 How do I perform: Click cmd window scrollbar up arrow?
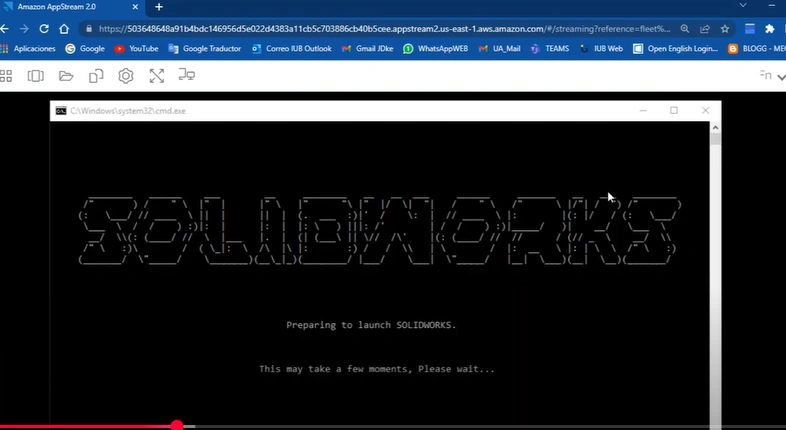(x=715, y=127)
